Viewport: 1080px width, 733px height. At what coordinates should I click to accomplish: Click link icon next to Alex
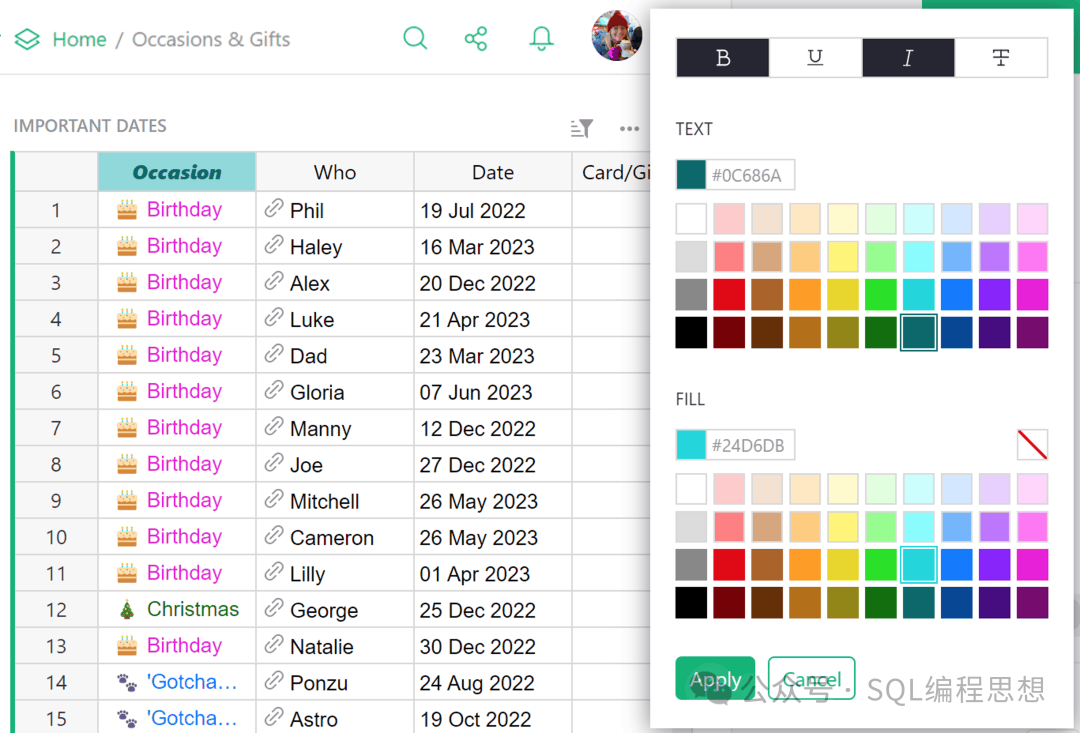point(274,281)
